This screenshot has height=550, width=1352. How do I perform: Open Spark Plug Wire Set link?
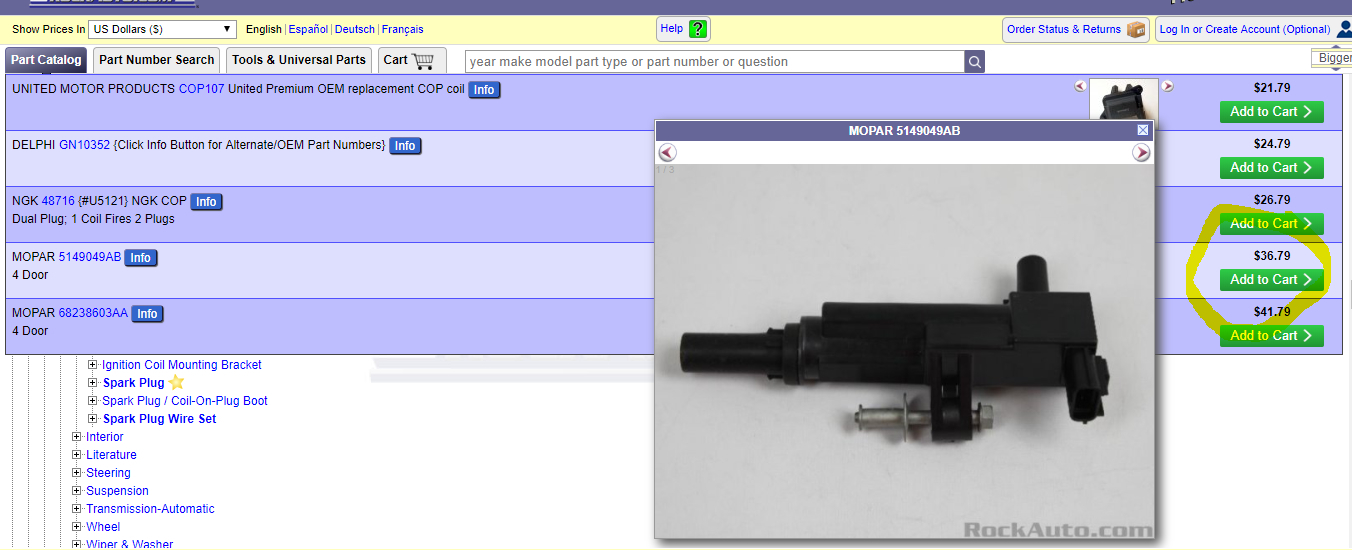[x=159, y=419]
